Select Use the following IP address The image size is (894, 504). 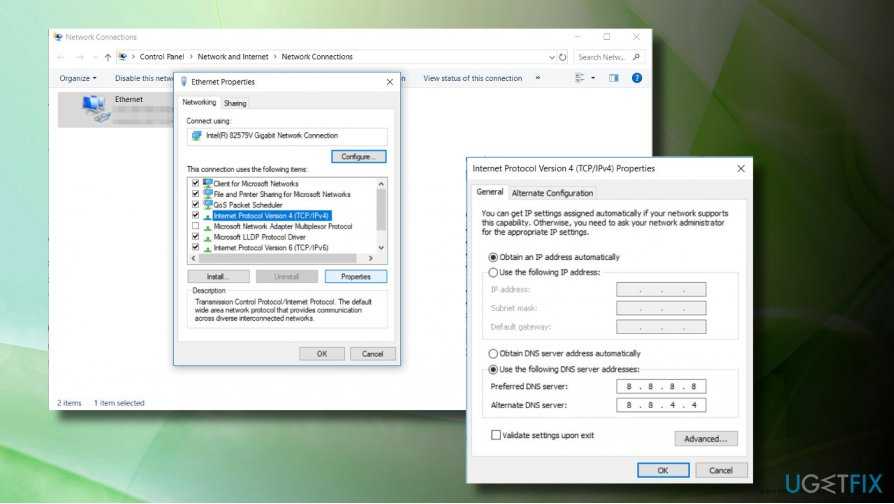pos(493,273)
